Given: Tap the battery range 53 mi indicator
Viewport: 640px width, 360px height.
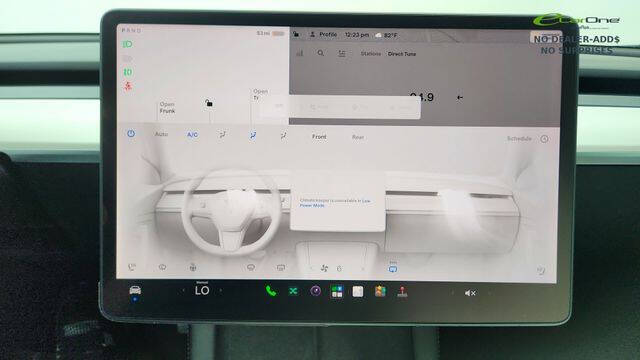Looking at the screenshot, I should (271, 33).
